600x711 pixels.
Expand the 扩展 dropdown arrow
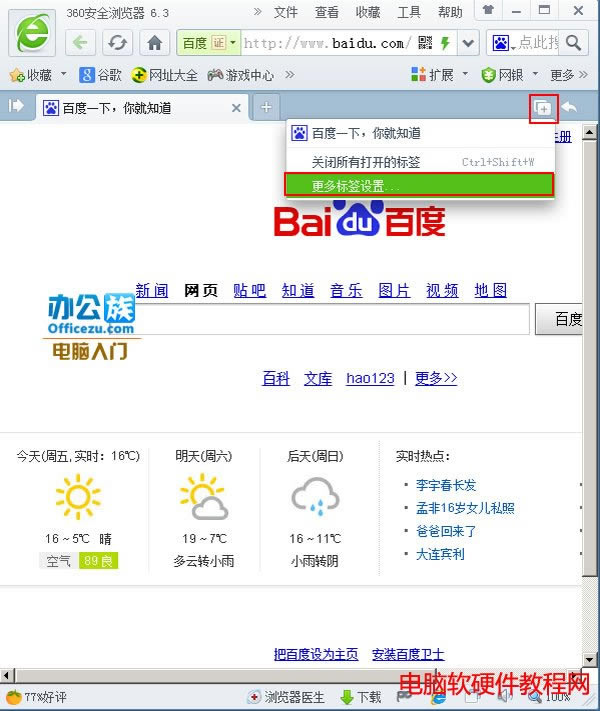tap(465, 73)
